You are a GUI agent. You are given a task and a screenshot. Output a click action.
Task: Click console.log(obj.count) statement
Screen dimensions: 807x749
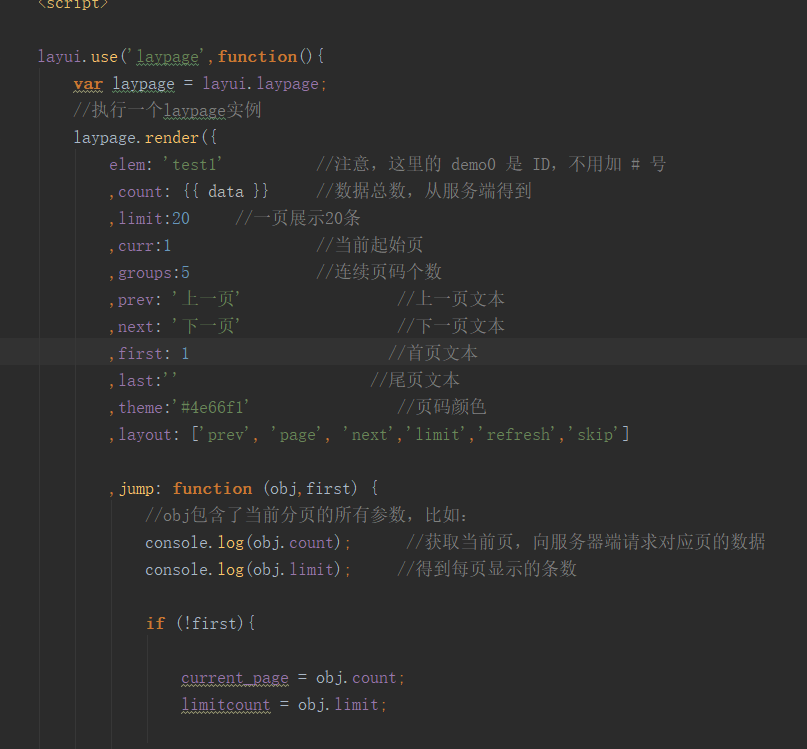[x=248, y=543]
